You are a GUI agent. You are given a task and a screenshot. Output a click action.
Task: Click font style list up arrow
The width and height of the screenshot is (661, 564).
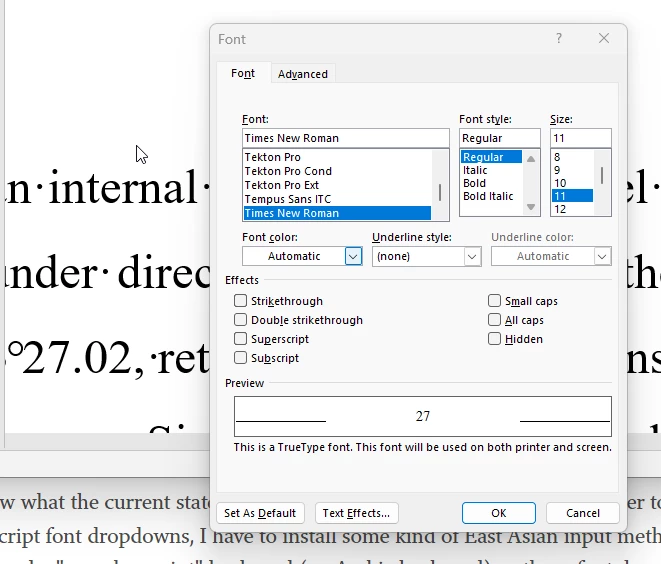click(x=531, y=159)
